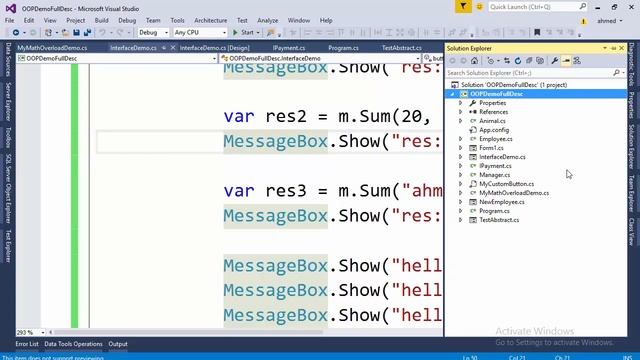Click the New Project toolbar icon

(x=48, y=32)
